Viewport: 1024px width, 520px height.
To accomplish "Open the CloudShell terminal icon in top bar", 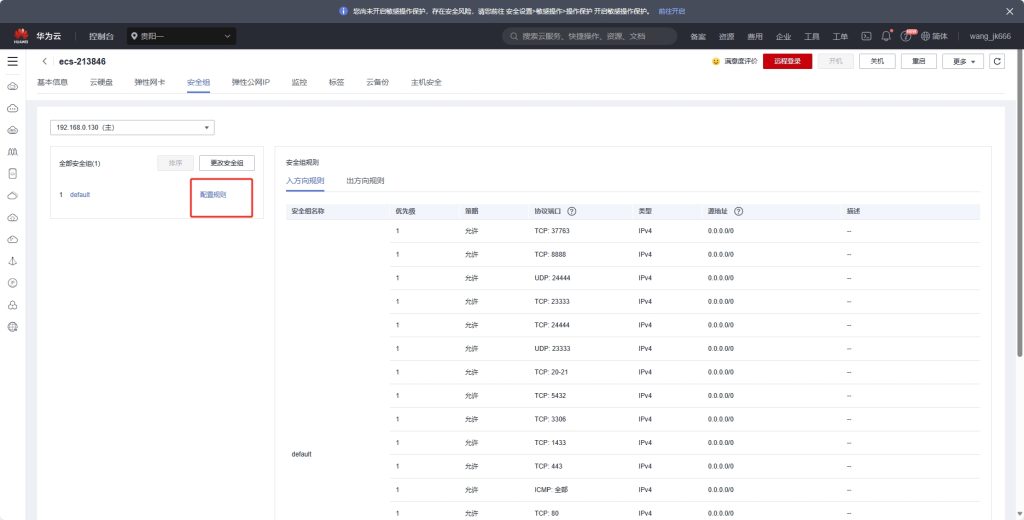I will [866, 37].
